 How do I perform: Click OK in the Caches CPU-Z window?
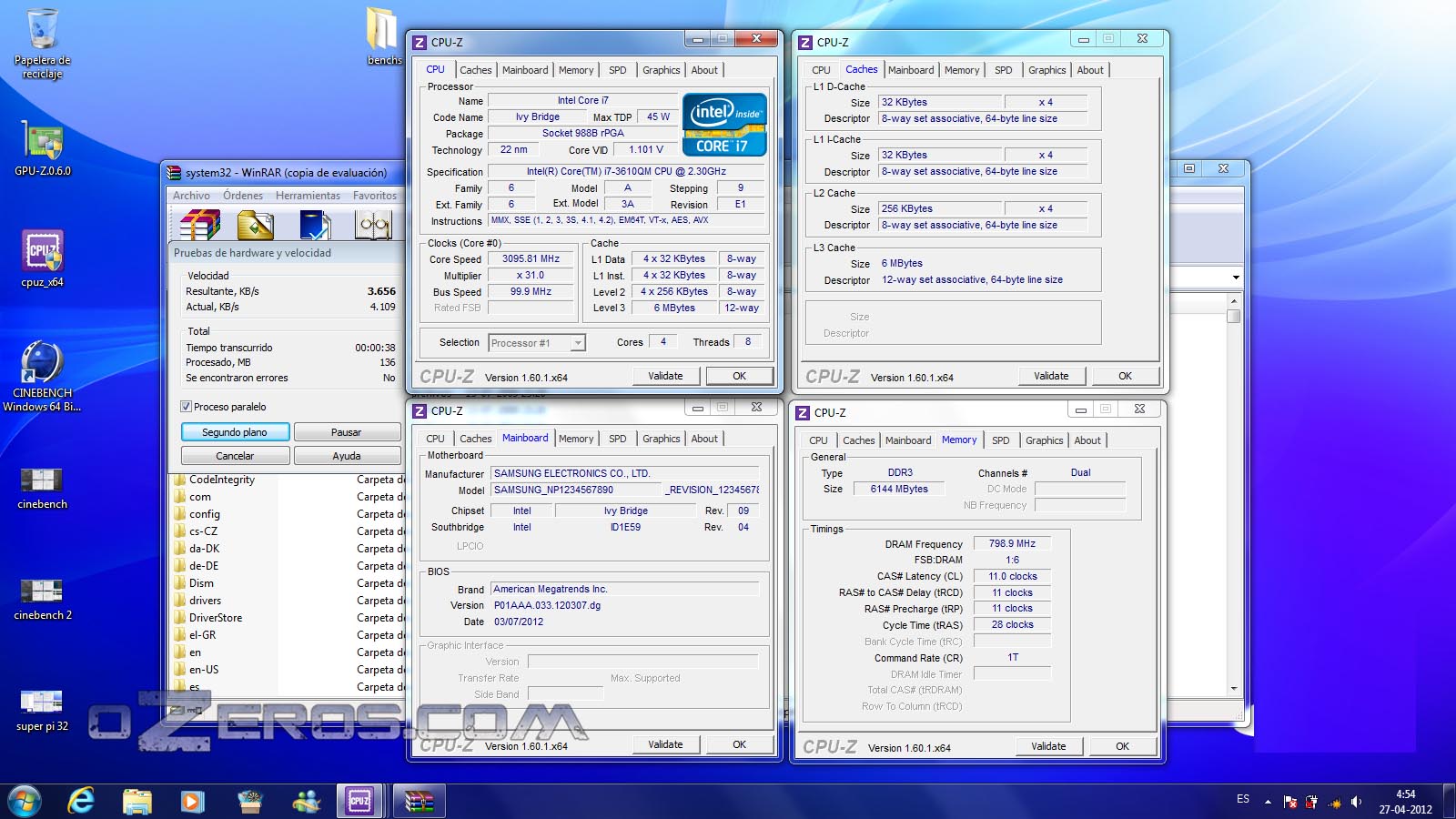point(1126,376)
